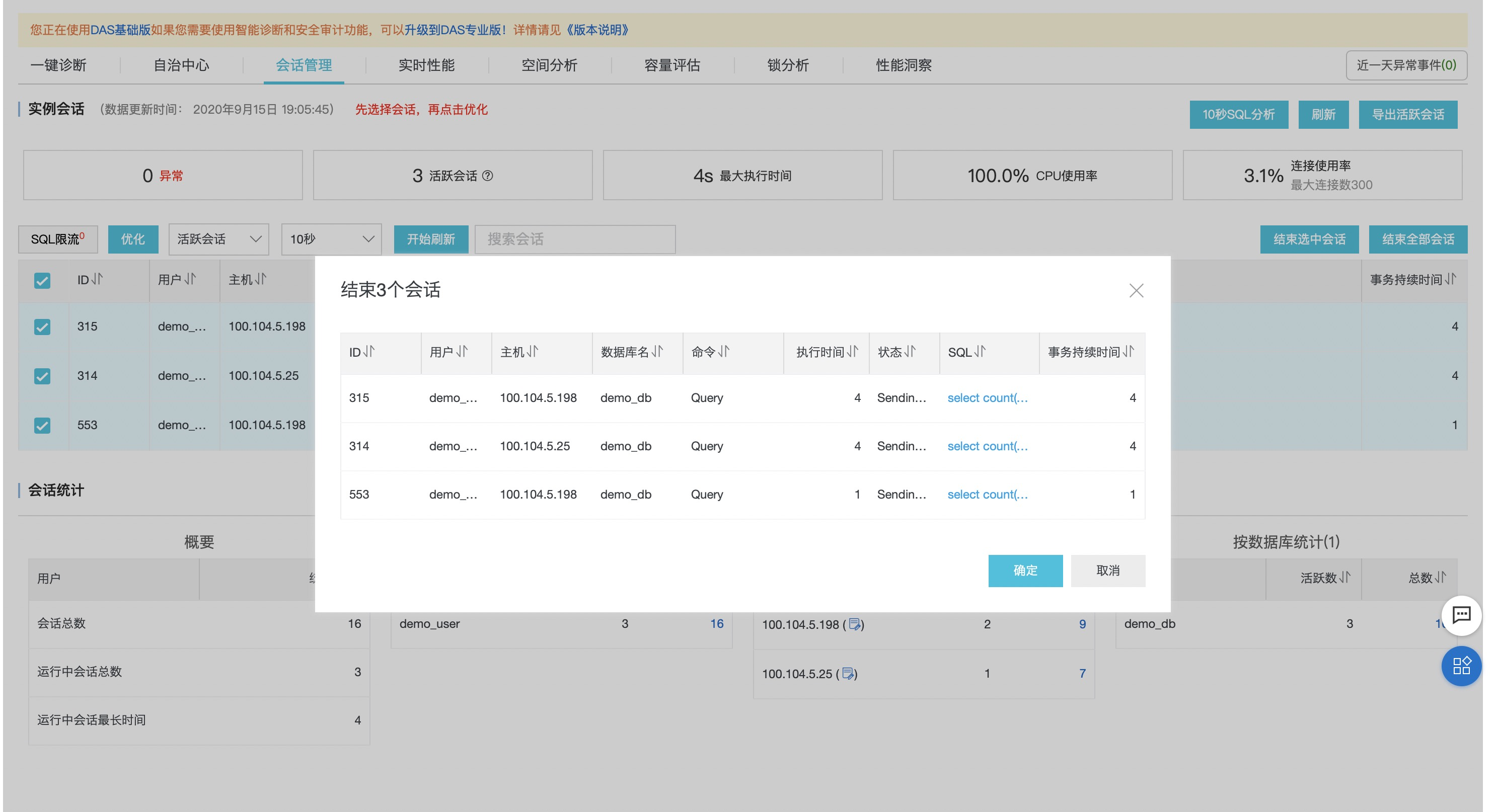Click the help icon next to 活跃会话
Viewport: 1497px width, 812px height.
pyautogui.click(x=488, y=176)
